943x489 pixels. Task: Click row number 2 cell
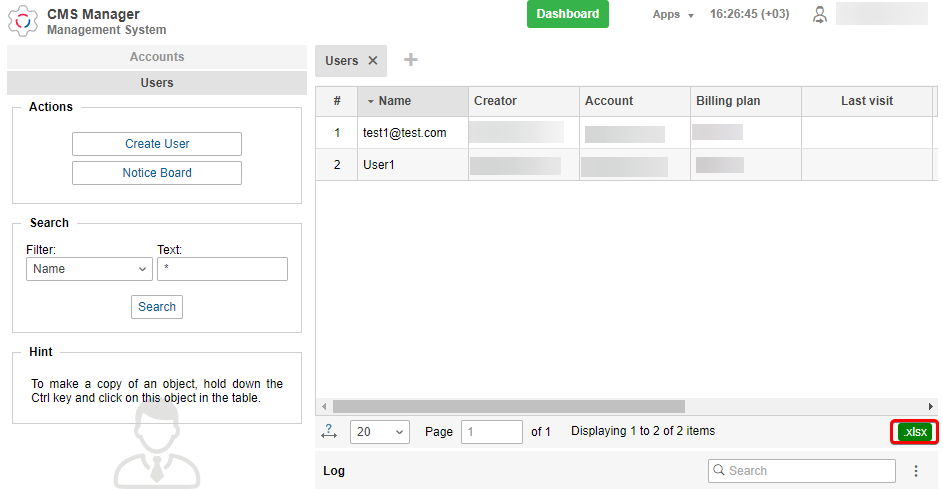tap(337, 165)
